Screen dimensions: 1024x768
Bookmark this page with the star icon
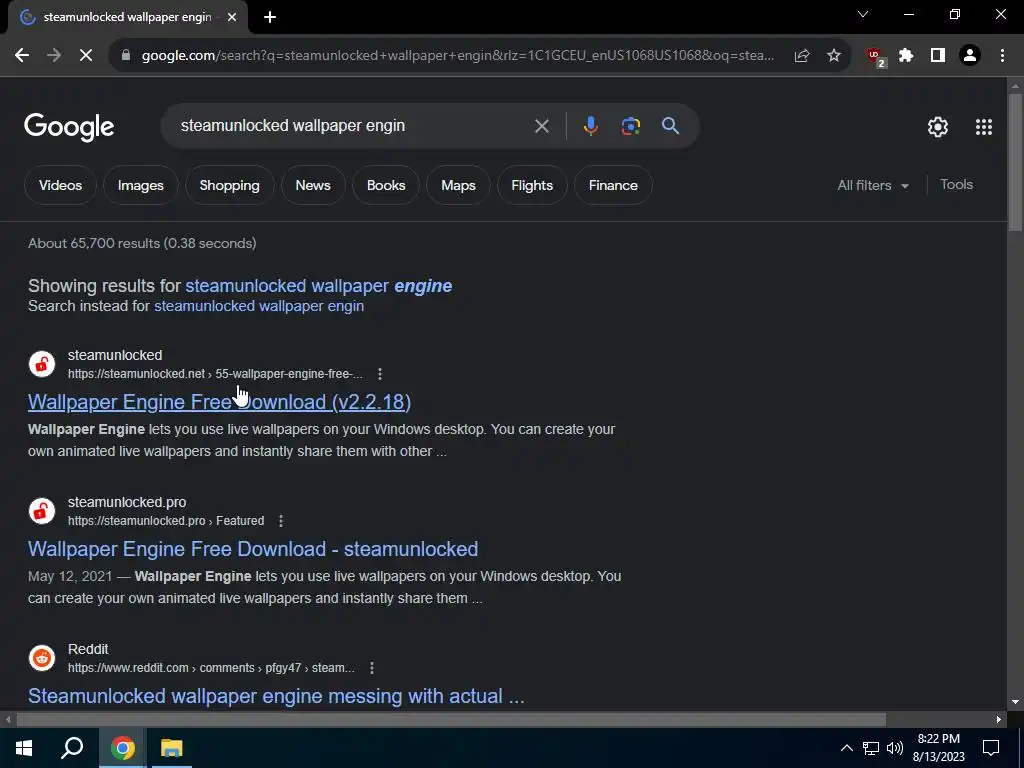pyautogui.click(x=834, y=56)
